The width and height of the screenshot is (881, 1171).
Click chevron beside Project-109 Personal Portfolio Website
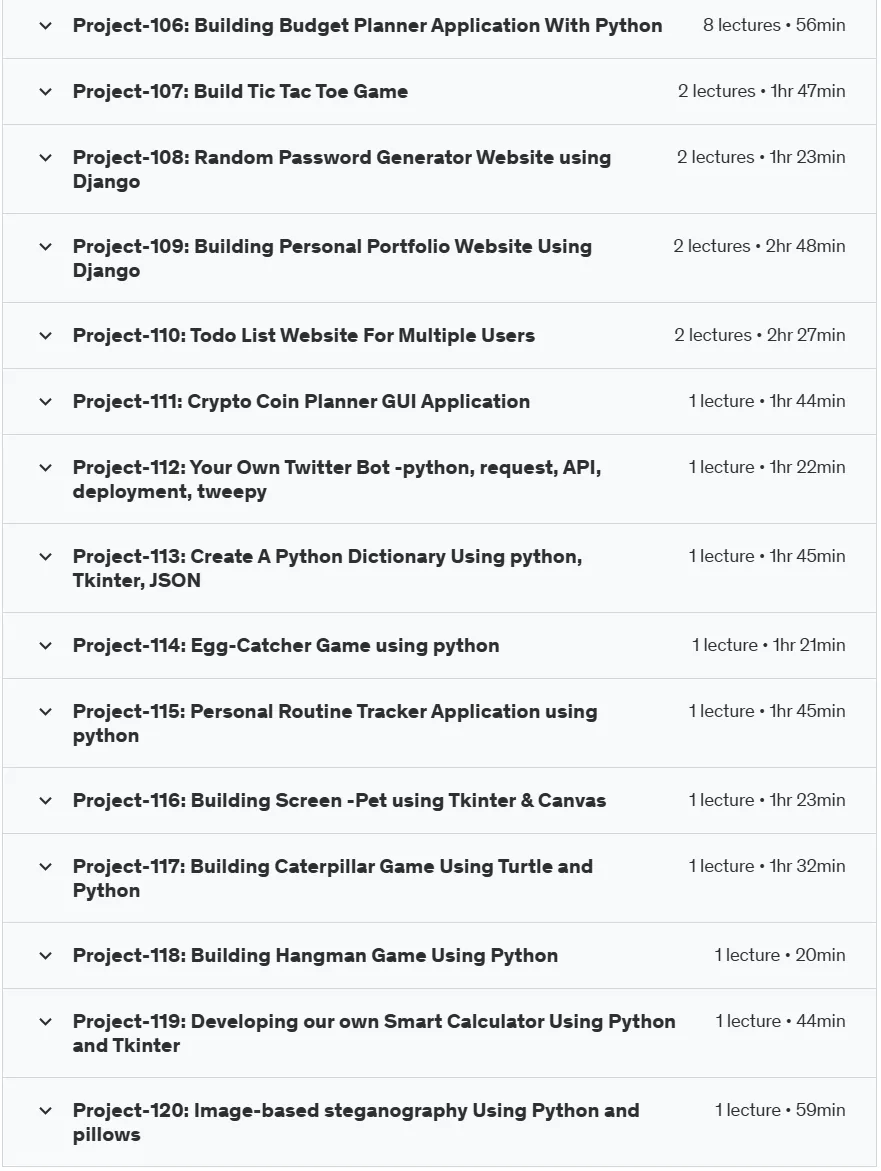[46, 247]
